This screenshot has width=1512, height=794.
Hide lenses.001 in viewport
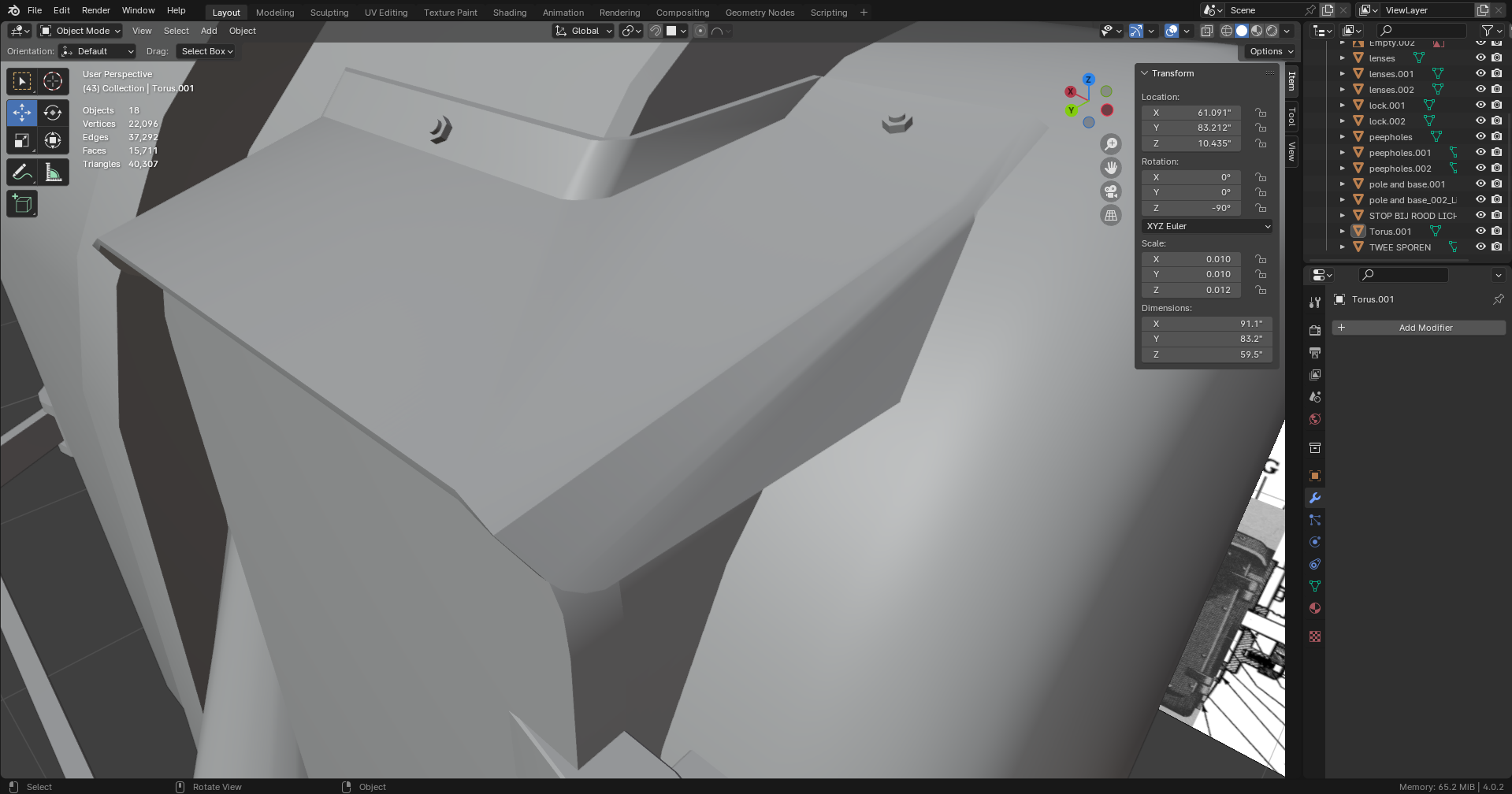tap(1480, 73)
